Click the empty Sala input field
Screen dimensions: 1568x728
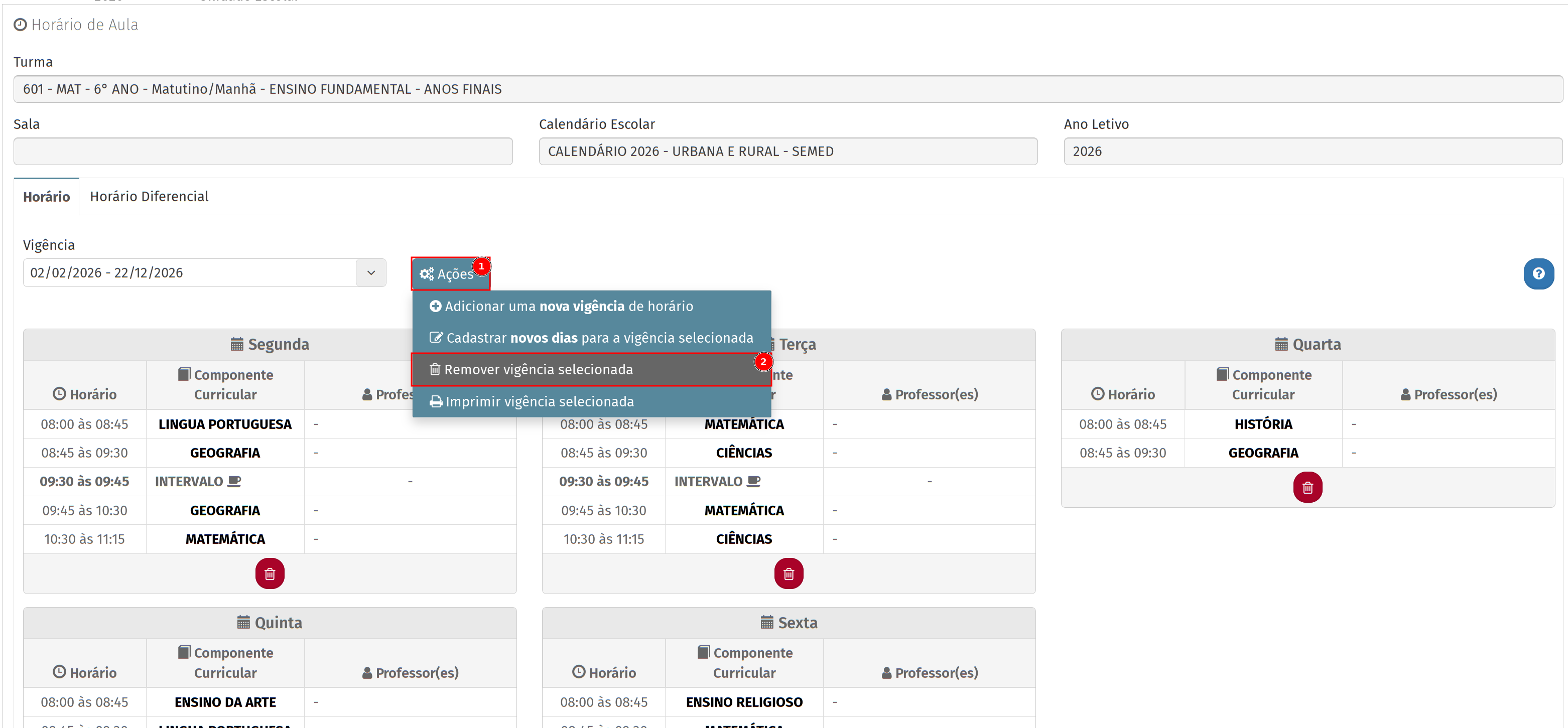263,151
